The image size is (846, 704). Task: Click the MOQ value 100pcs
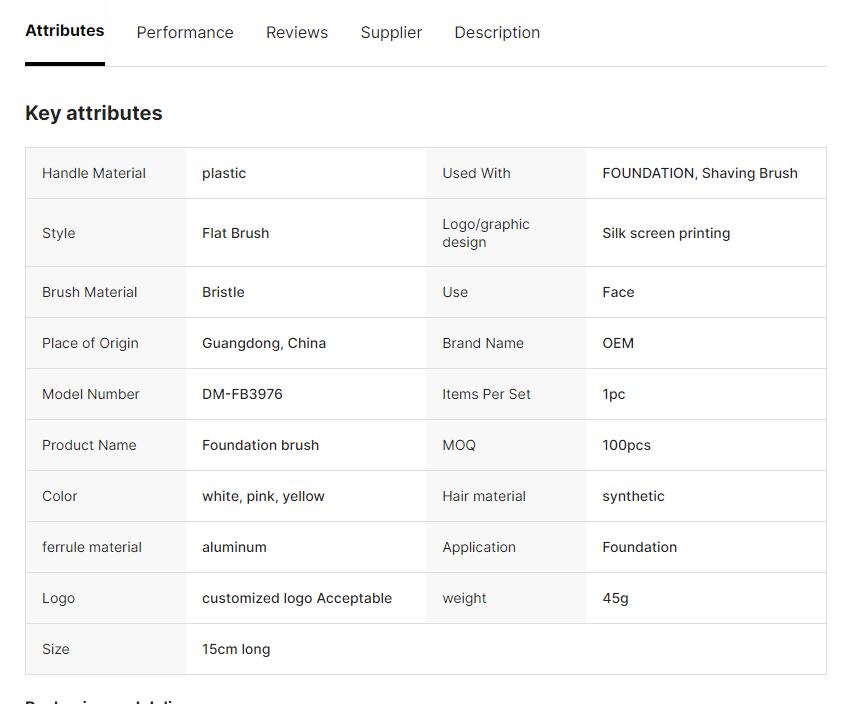(x=626, y=445)
